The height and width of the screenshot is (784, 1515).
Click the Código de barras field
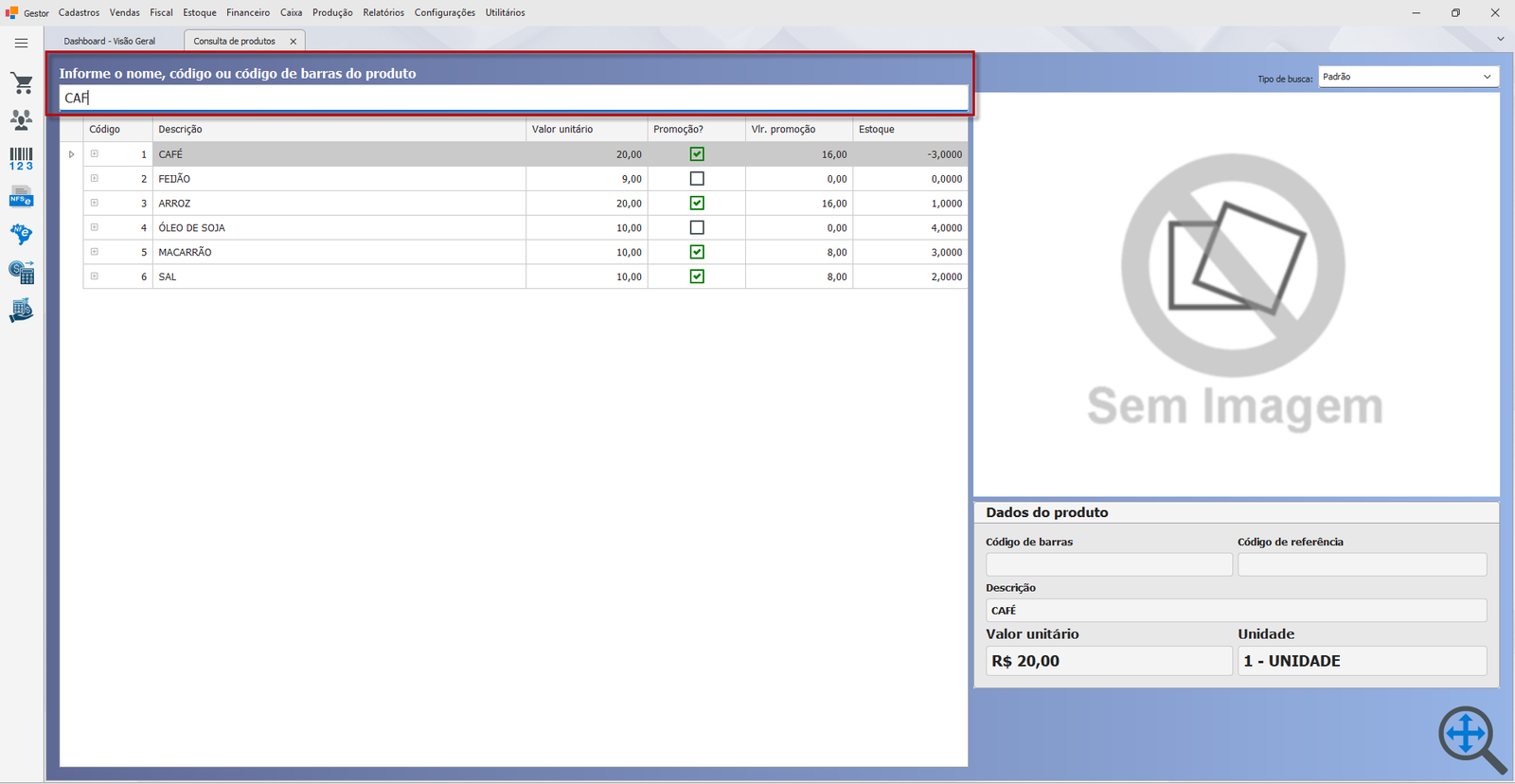1109,564
